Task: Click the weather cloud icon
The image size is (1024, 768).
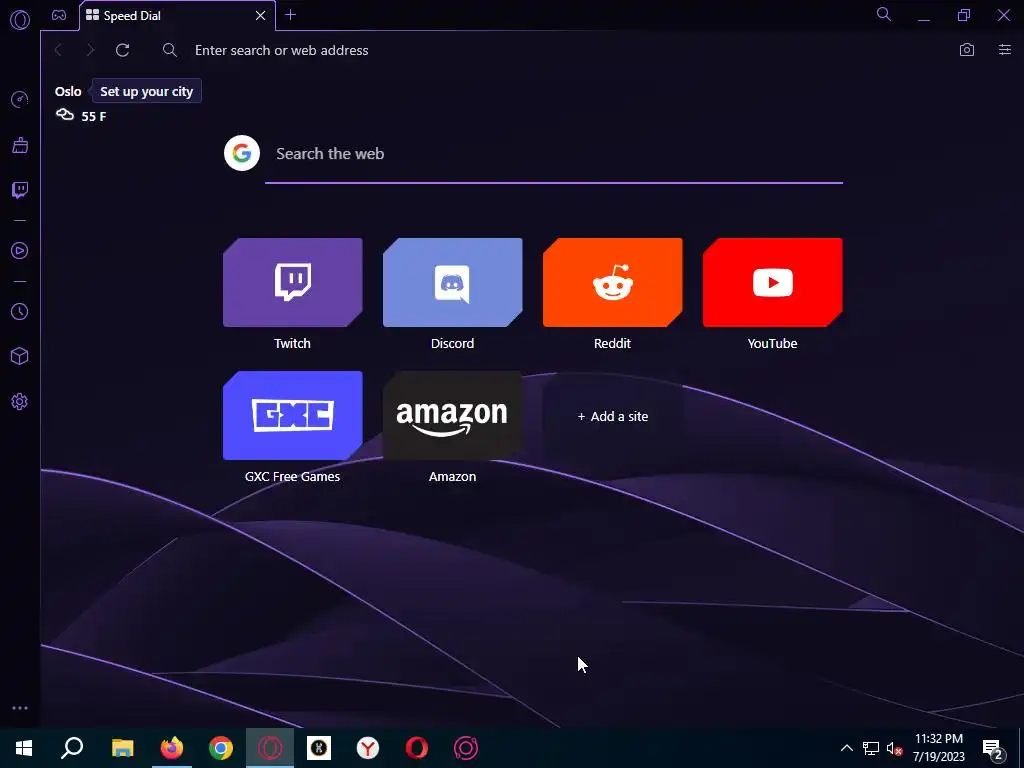Action: (65, 115)
